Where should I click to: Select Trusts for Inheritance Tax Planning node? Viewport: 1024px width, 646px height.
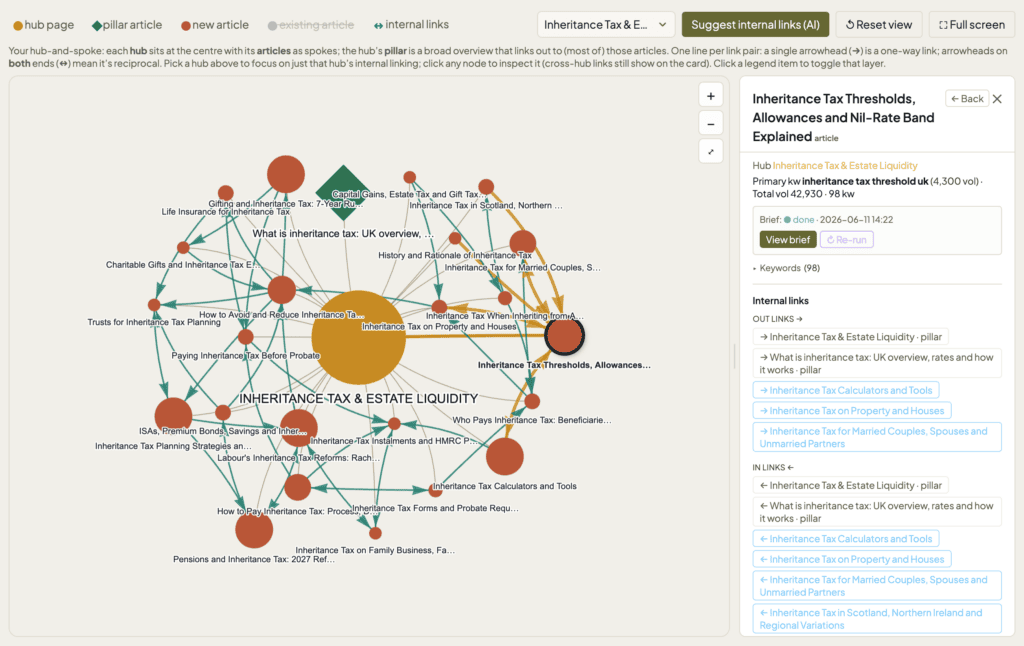[x=154, y=304]
